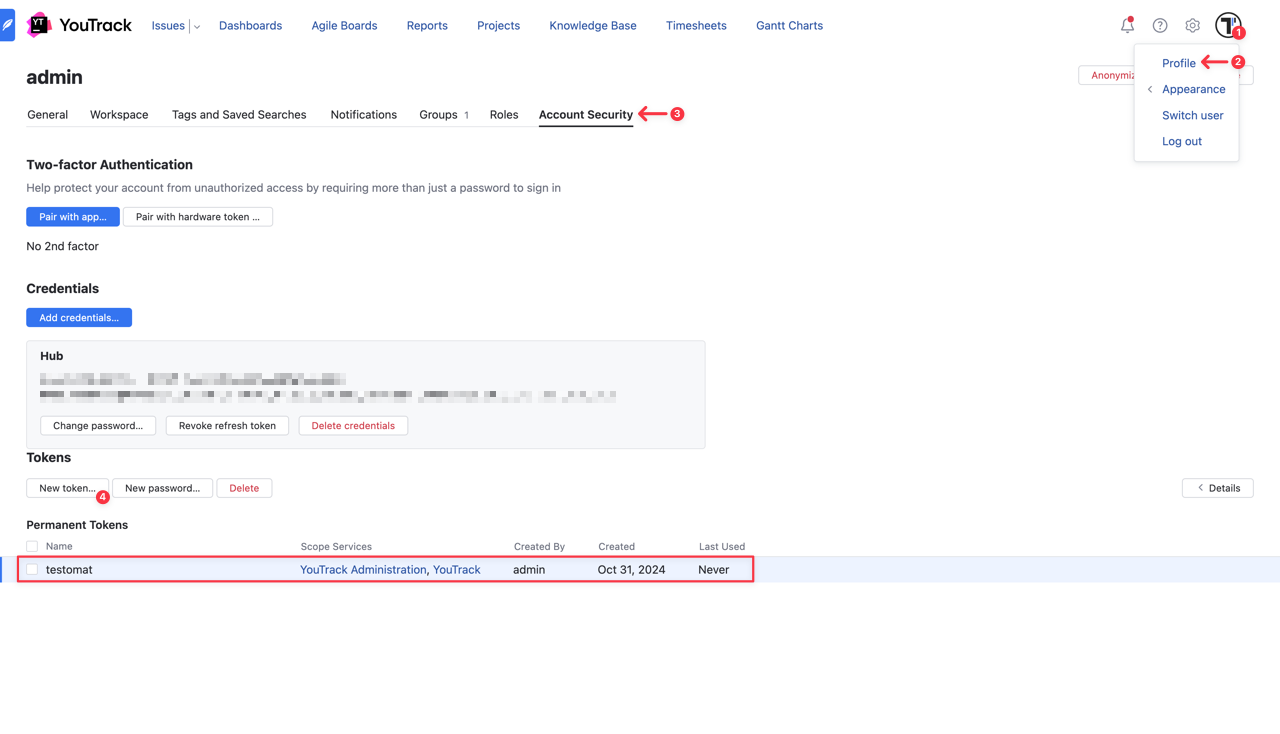Click the admin avatar in the top bar
The height and width of the screenshot is (734, 1280).
click(x=1228, y=25)
